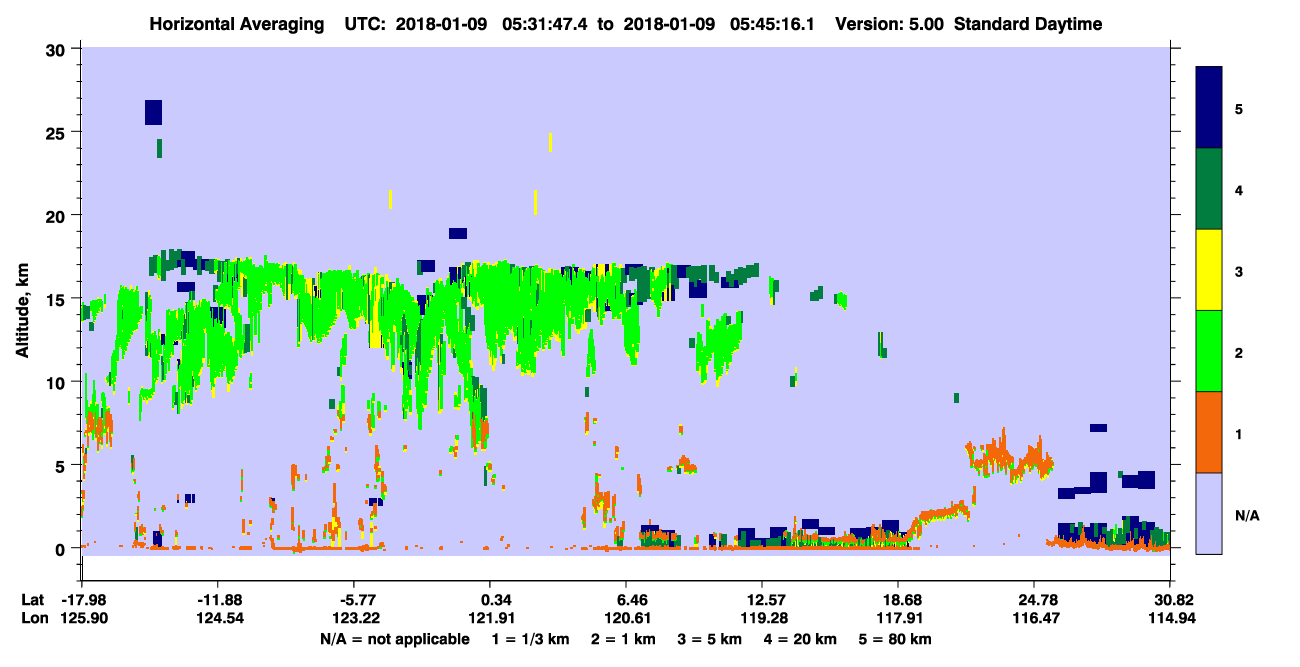Click '3 = 5 km' legend text
The width and height of the screenshot is (1300, 667).
tap(710, 639)
